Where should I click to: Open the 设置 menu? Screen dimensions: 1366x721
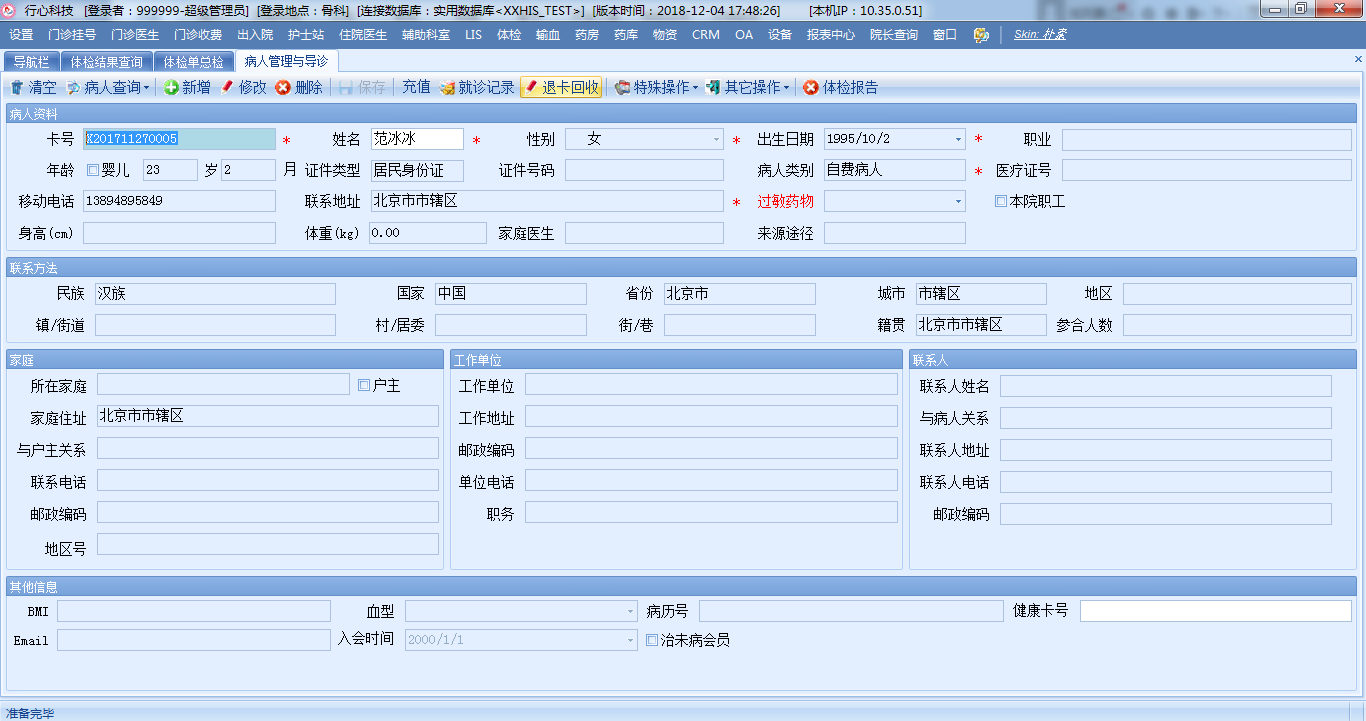(x=21, y=34)
